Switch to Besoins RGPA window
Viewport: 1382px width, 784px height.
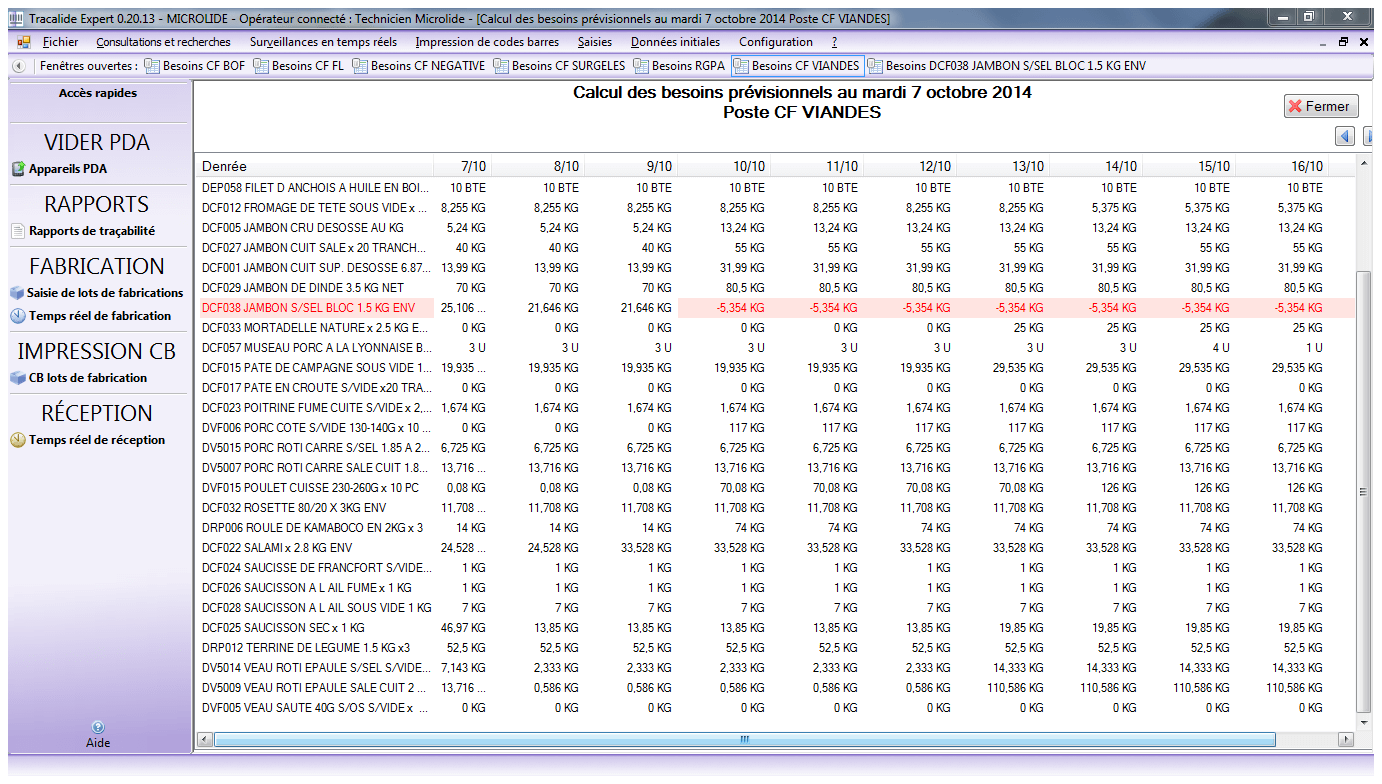pyautogui.click(x=679, y=66)
